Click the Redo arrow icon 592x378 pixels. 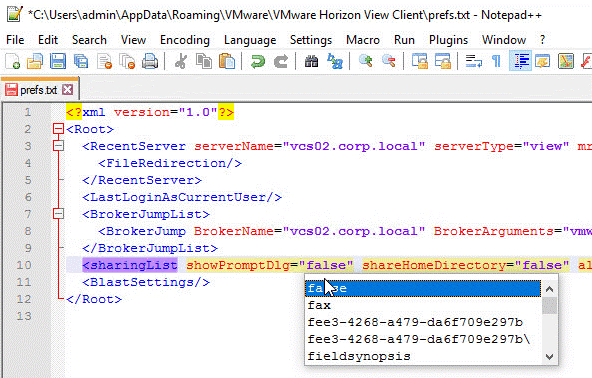(x=281, y=61)
